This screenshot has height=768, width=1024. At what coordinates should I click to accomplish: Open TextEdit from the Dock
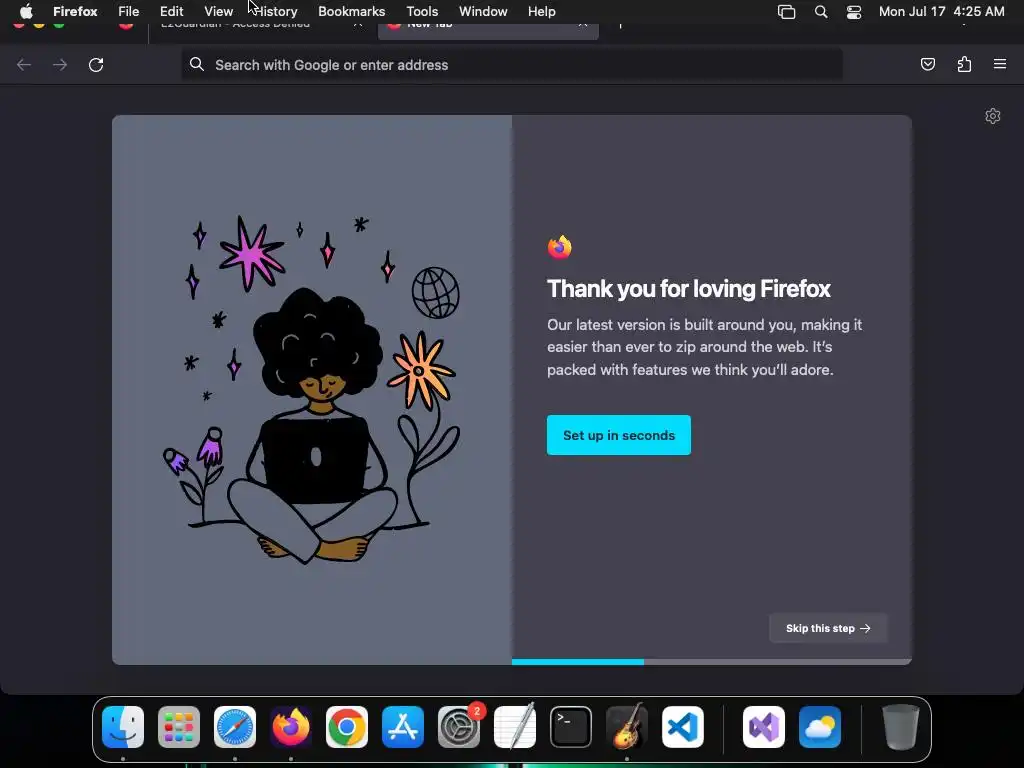(515, 726)
